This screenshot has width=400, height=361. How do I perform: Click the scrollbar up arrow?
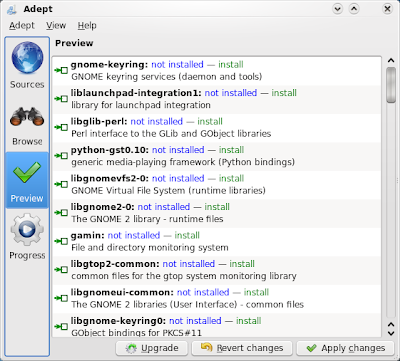391,61
